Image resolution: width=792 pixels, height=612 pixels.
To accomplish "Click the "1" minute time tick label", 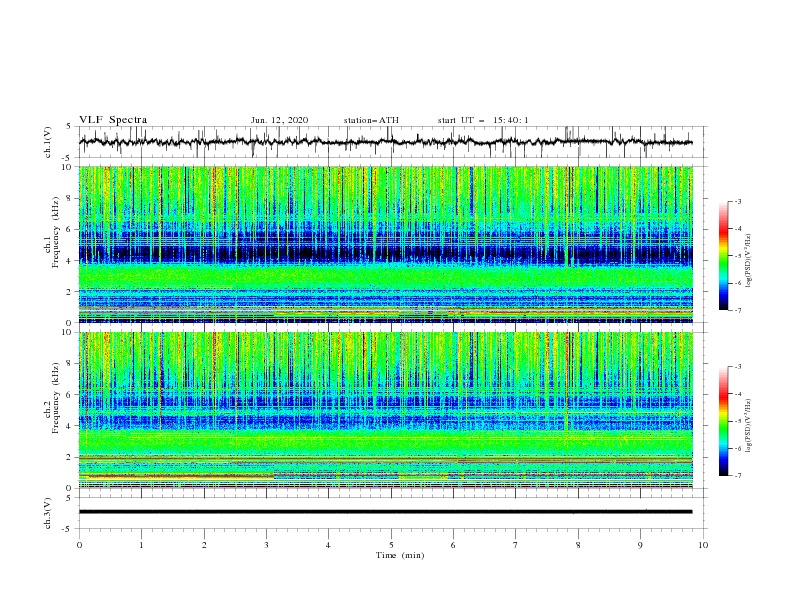I will (x=141, y=545).
